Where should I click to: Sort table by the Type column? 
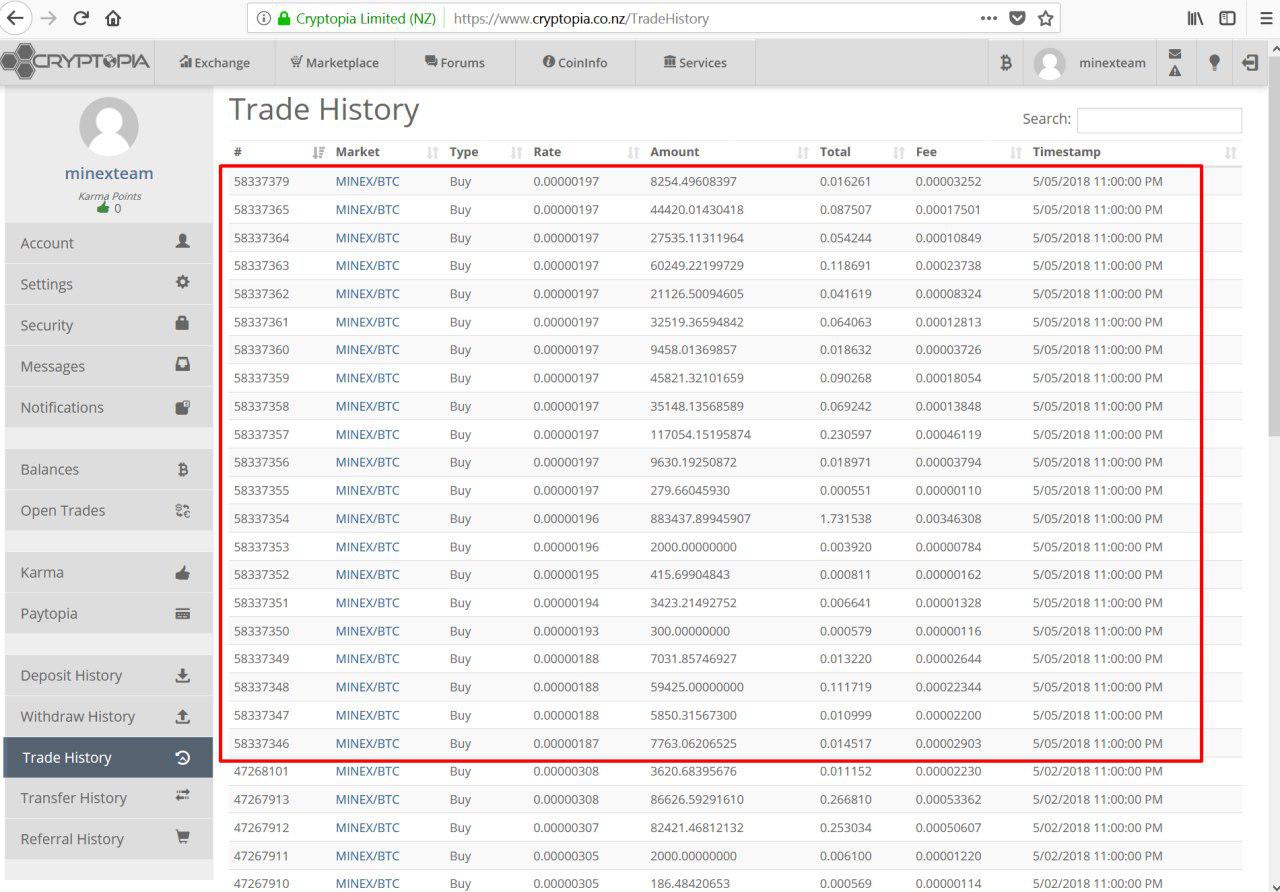(486, 152)
